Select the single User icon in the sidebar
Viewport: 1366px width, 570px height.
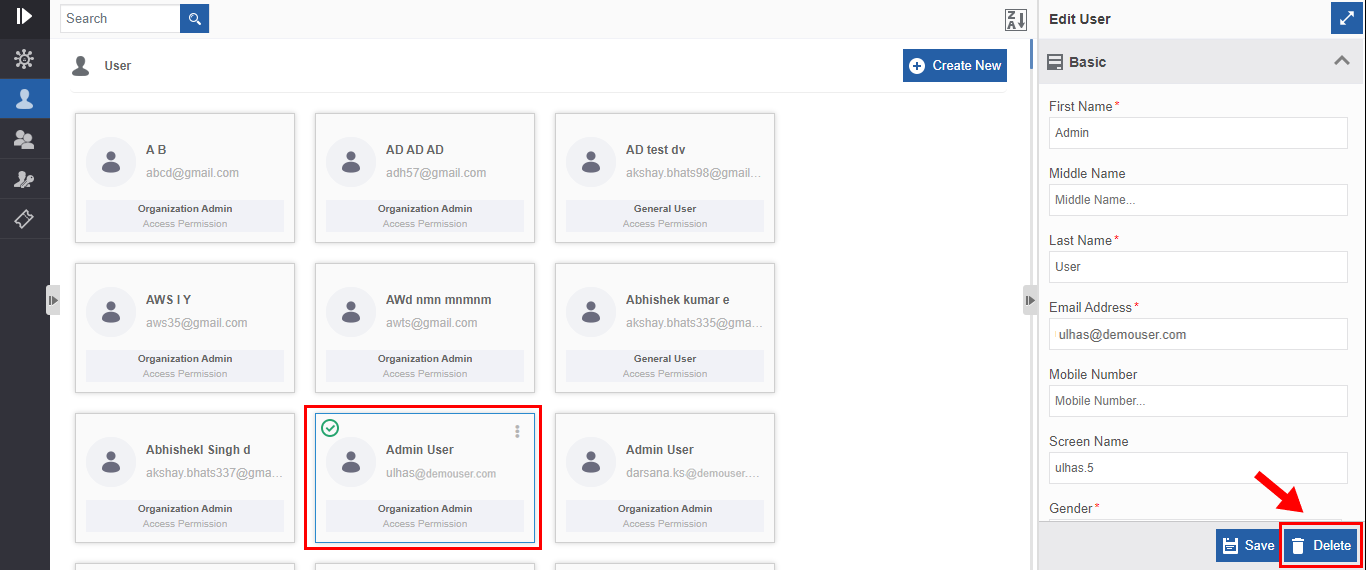[x=24, y=99]
